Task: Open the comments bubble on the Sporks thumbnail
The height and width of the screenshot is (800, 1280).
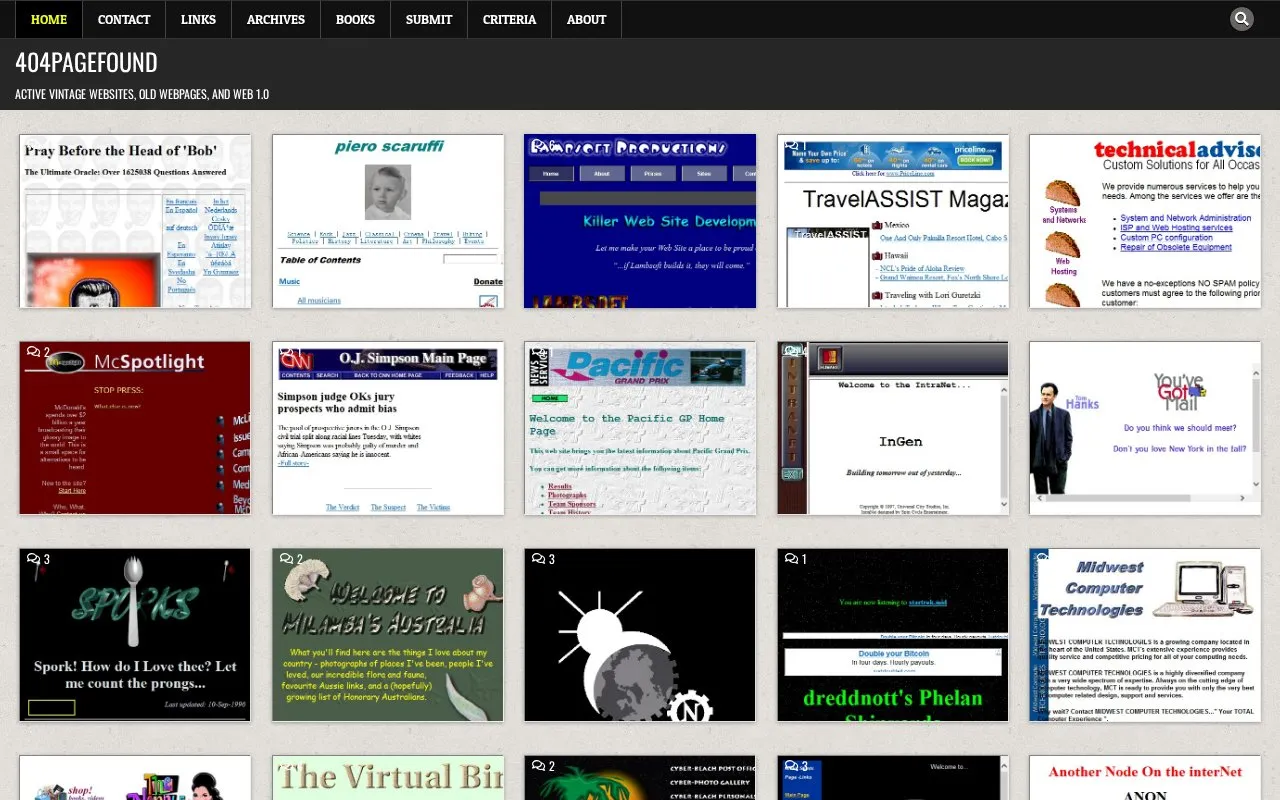Action: point(38,559)
